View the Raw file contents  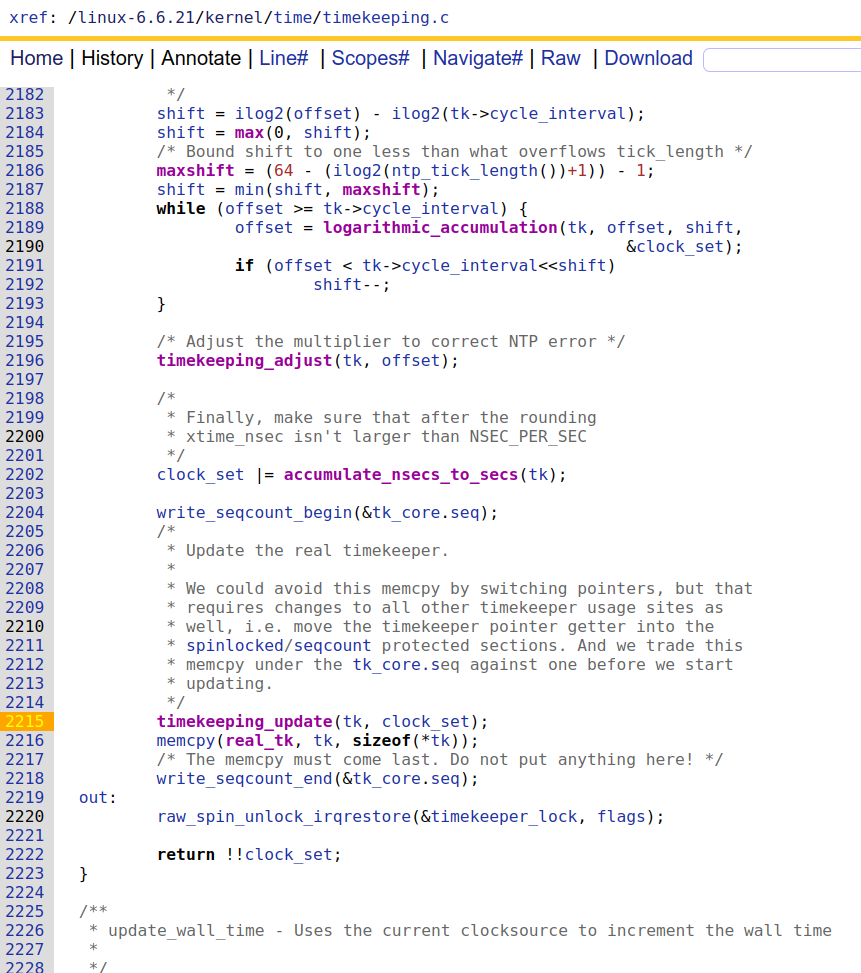click(561, 58)
